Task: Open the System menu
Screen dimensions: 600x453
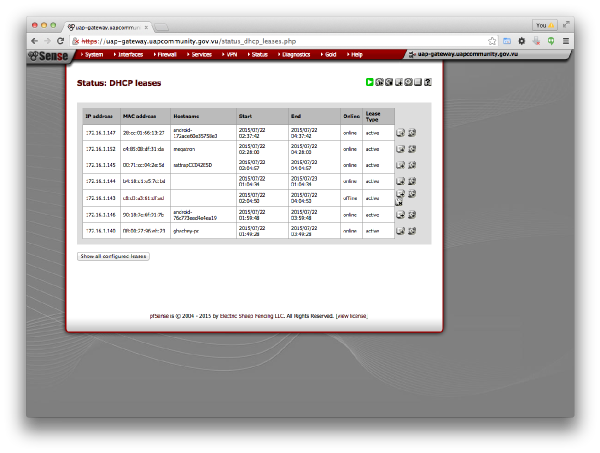Action: point(92,55)
